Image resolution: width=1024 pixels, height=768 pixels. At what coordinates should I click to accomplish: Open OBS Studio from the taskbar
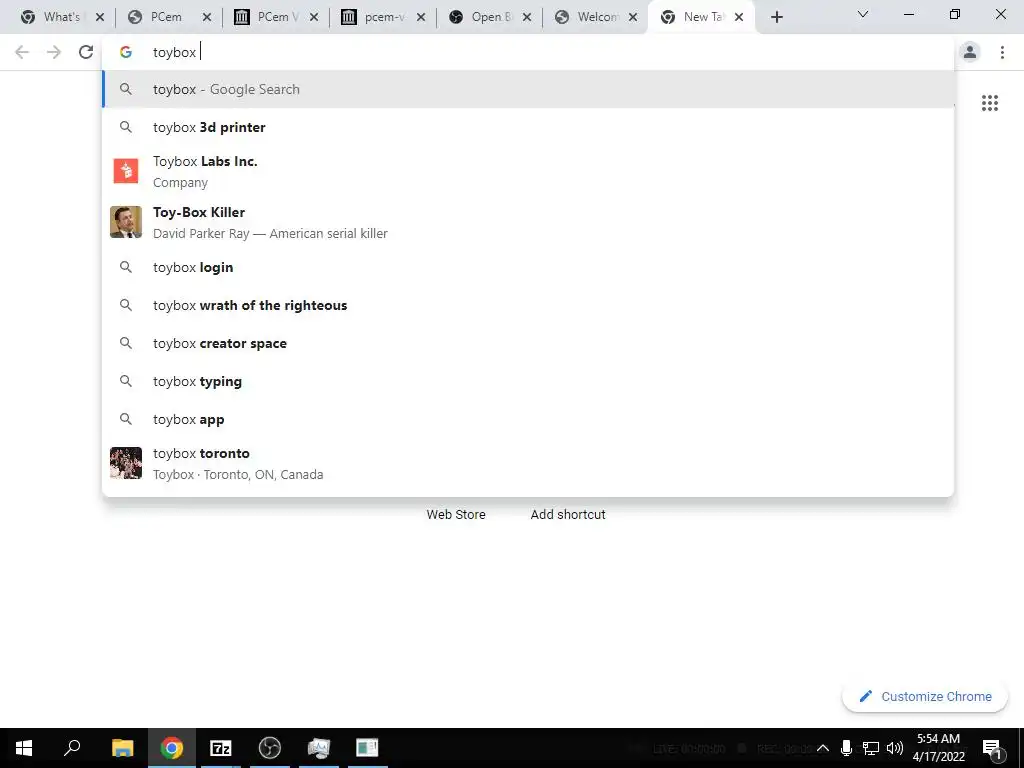(270, 748)
